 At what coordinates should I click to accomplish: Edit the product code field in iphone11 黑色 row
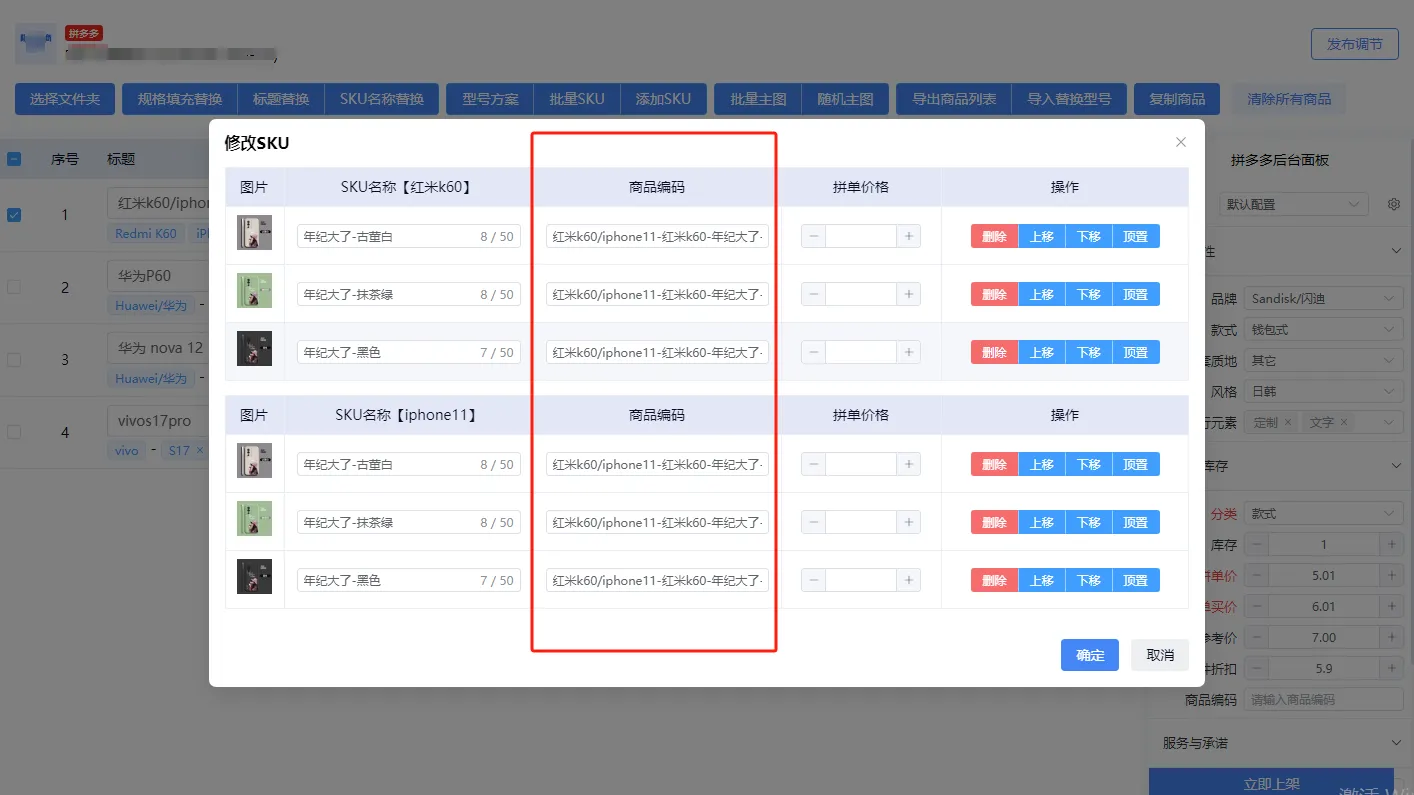(657, 580)
